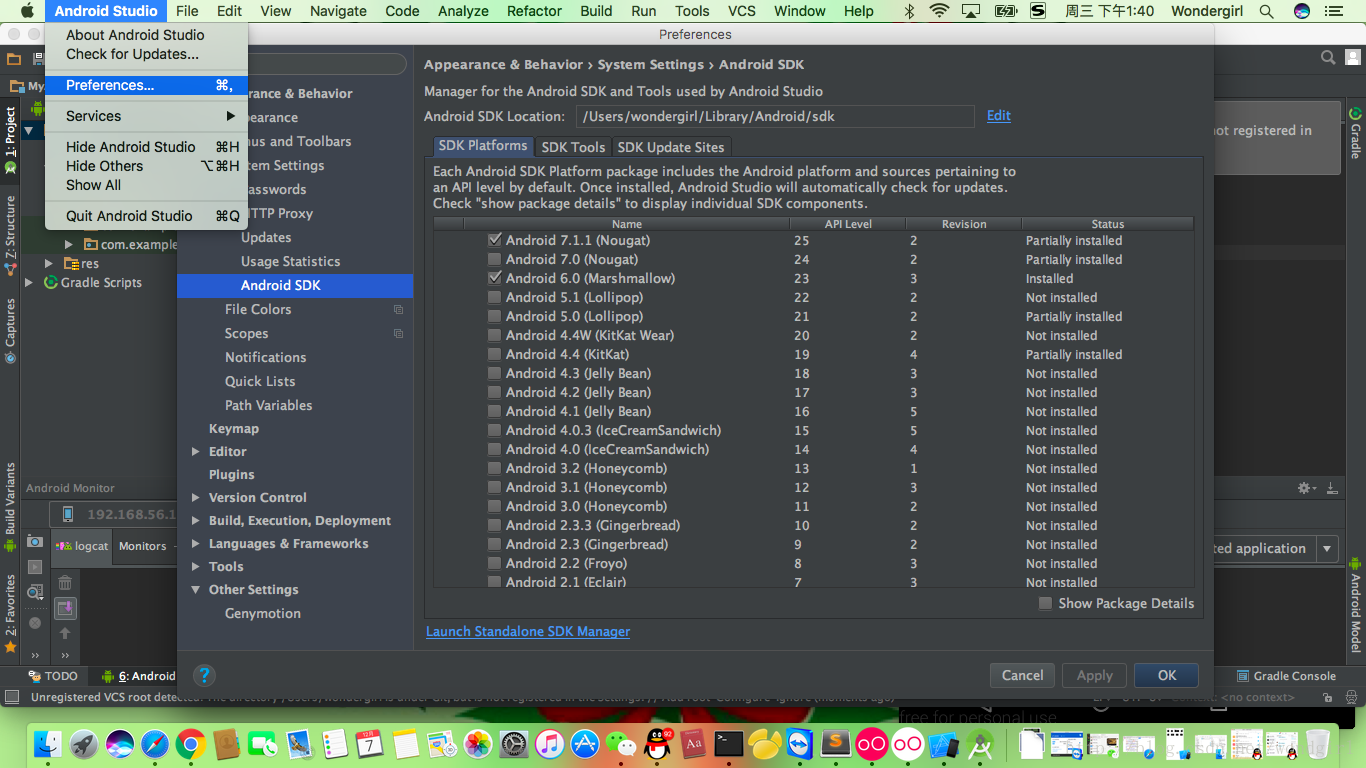Image resolution: width=1366 pixels, height=768 pixels.
Task: Choose Quit Android Studio menu item
Action: [x=146, y=216]
